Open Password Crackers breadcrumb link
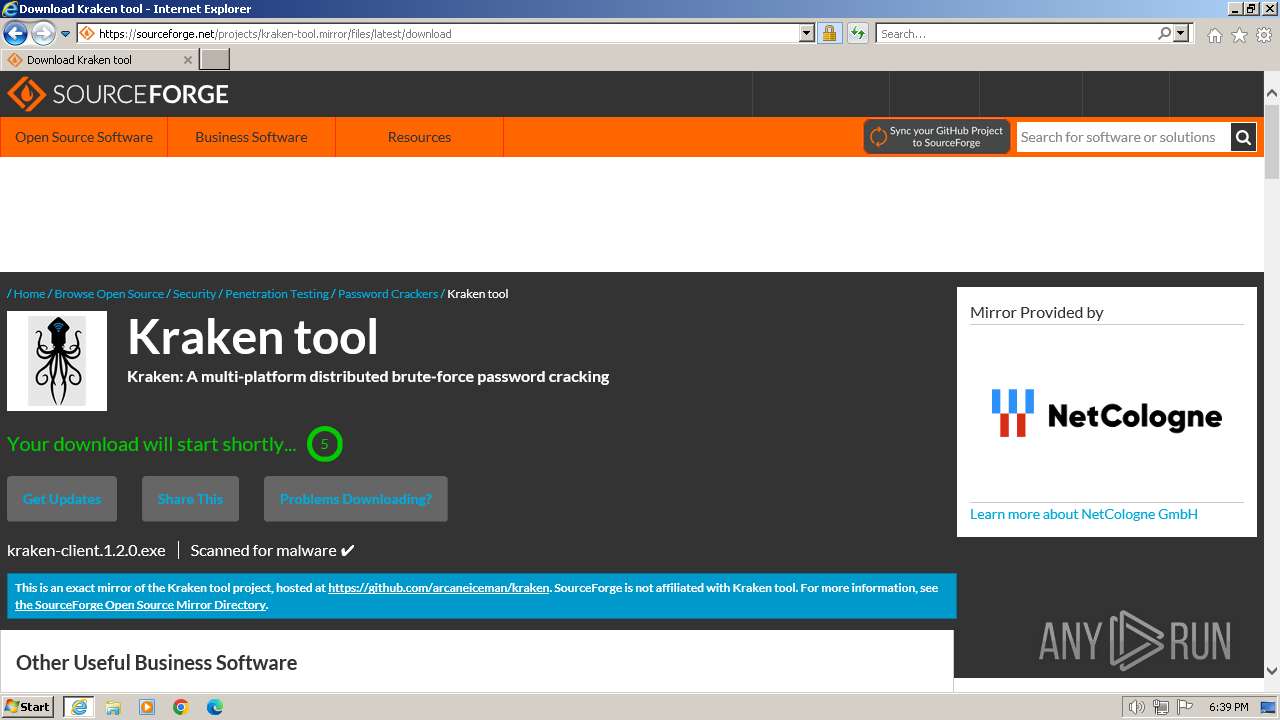The height and width of the screenshot is (720, 1280). 388,294
